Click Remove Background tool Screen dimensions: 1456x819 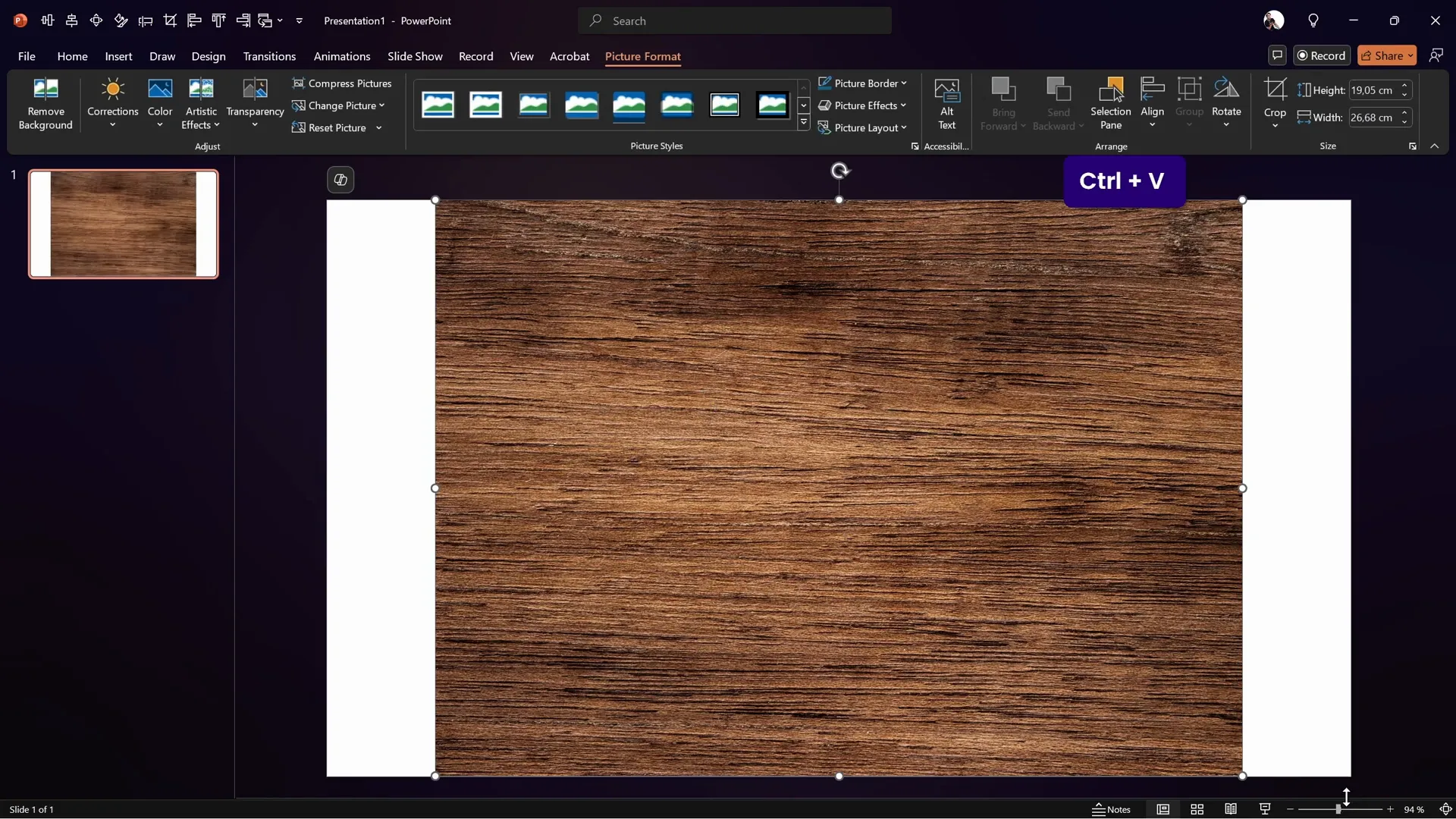pos(45,104)
